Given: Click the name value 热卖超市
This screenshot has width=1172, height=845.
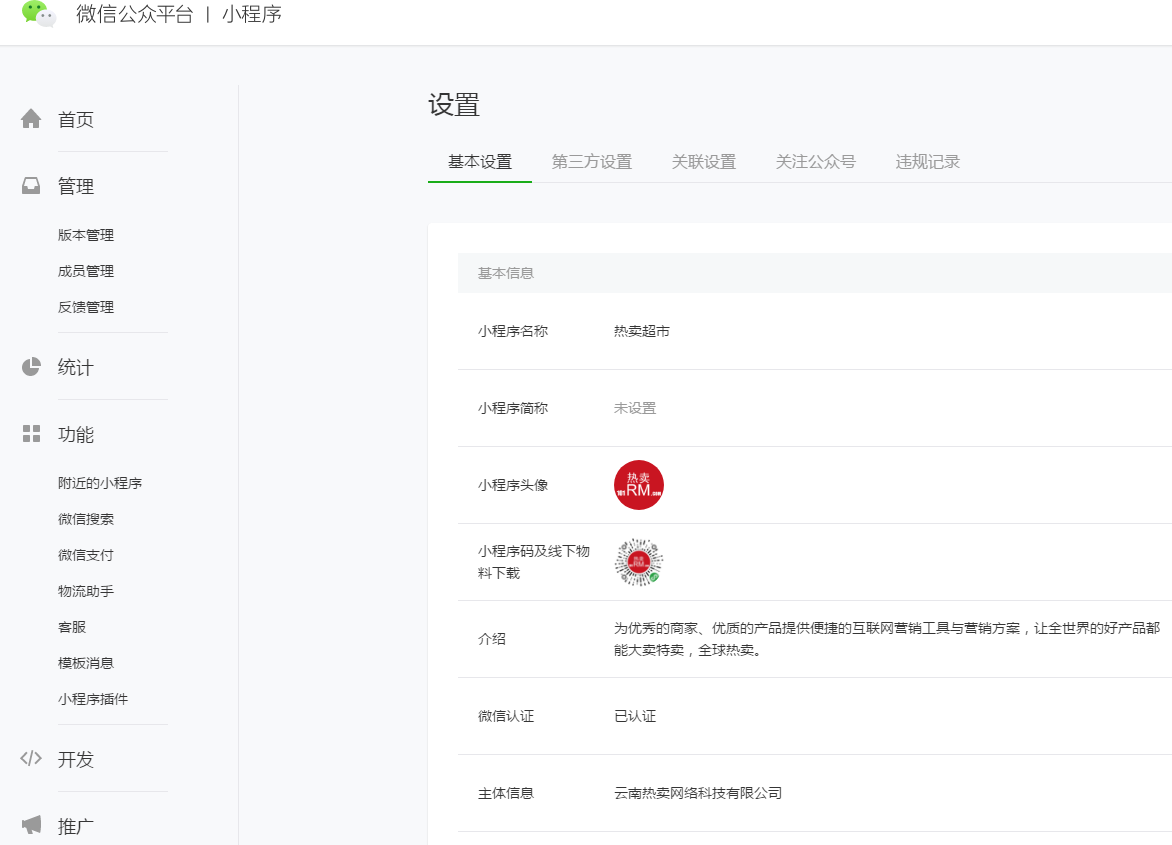Looking at the screenshot, I should coord(642,330).
